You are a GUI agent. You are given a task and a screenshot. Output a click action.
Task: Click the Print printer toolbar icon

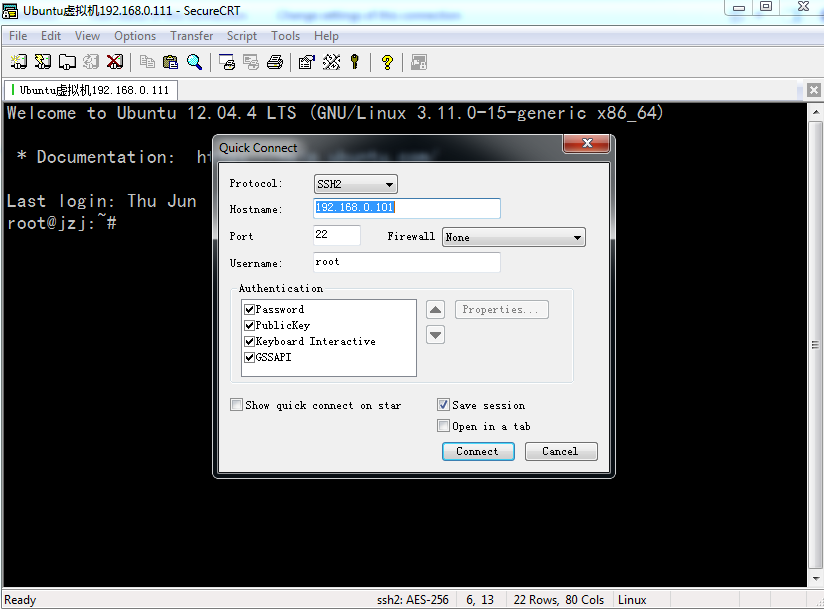(x=275, y=62)
